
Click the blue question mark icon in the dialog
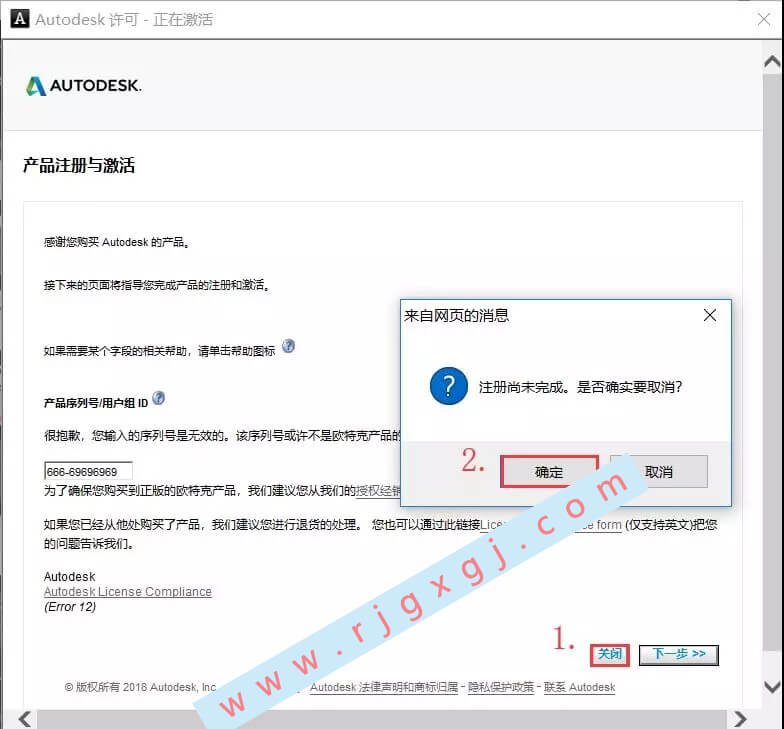click(x=448, y=386)
